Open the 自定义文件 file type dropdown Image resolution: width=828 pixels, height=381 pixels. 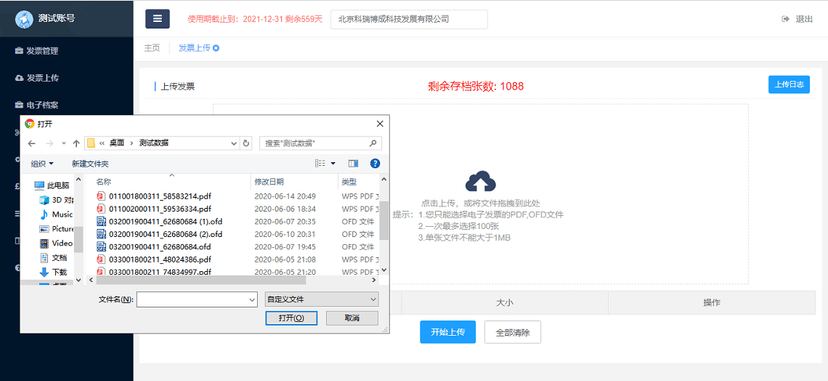(x=322, y=299)
